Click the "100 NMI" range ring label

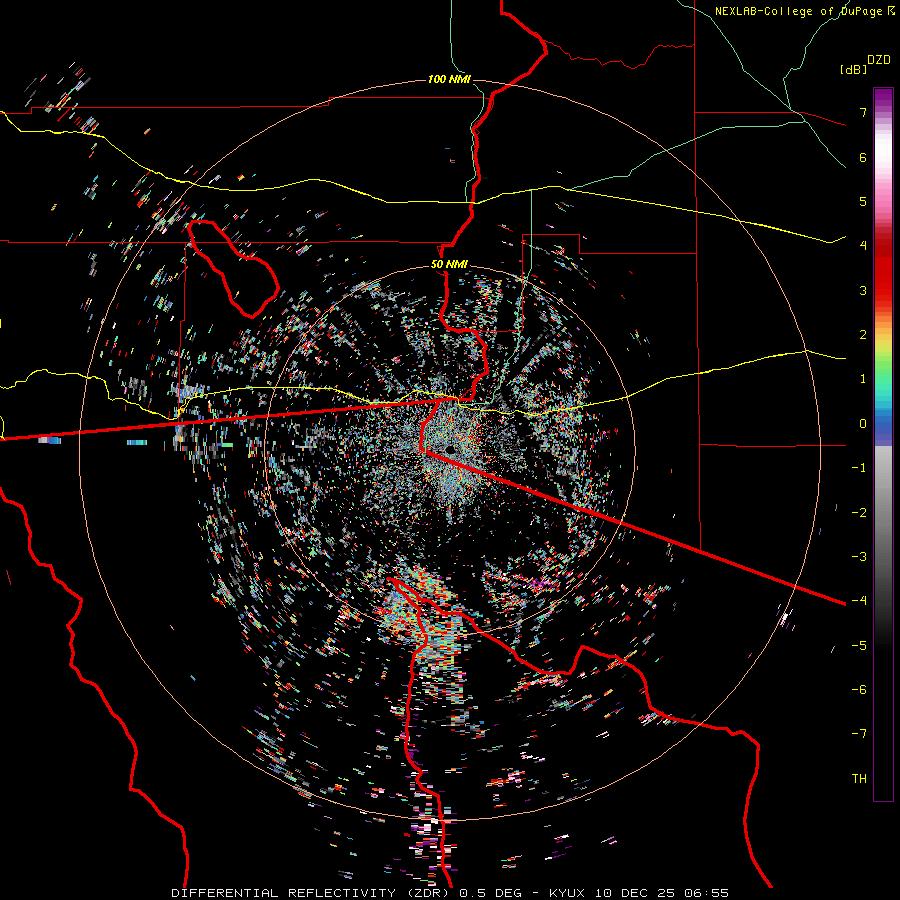(449, 79)
